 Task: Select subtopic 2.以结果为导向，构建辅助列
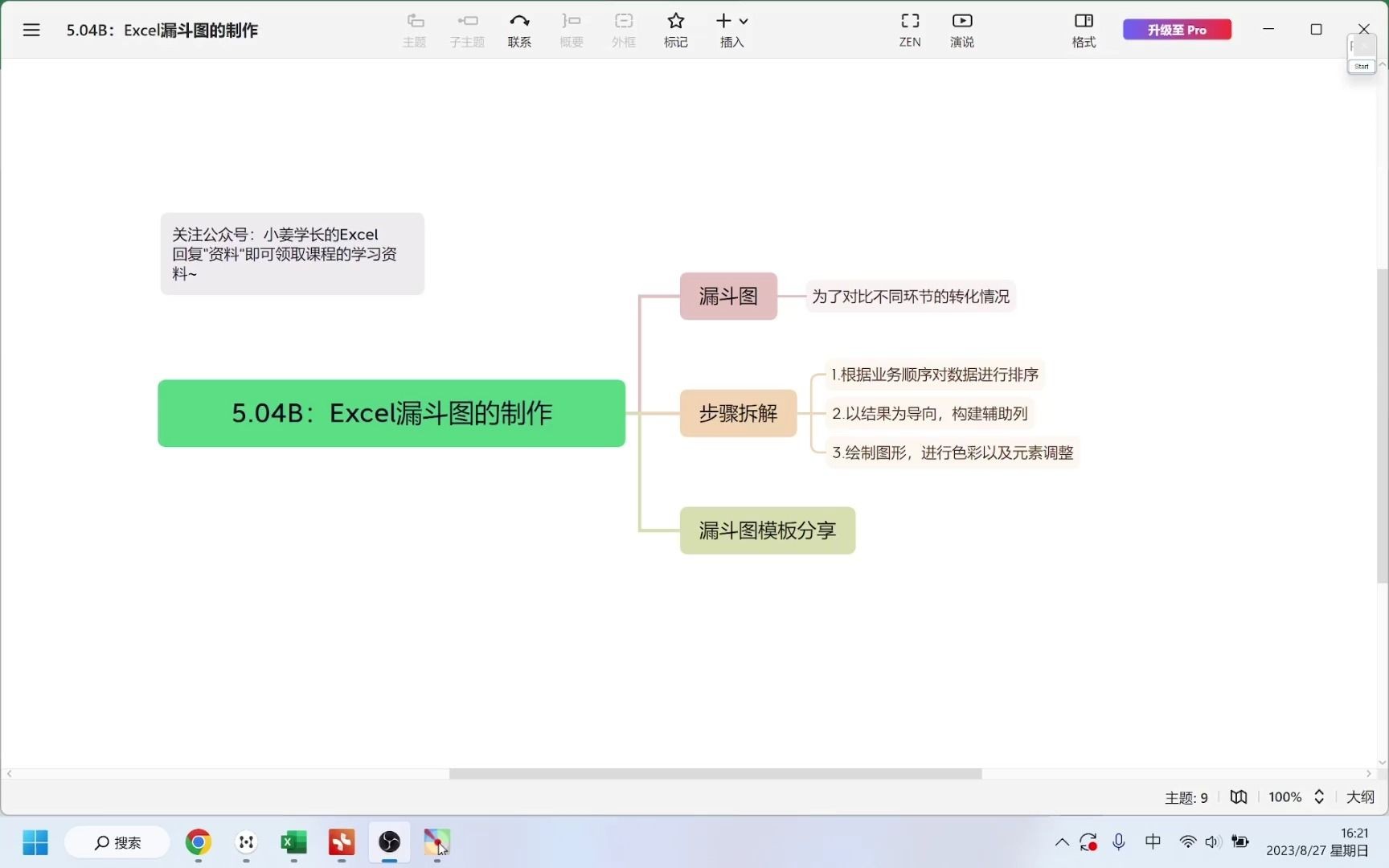[930, 414]
